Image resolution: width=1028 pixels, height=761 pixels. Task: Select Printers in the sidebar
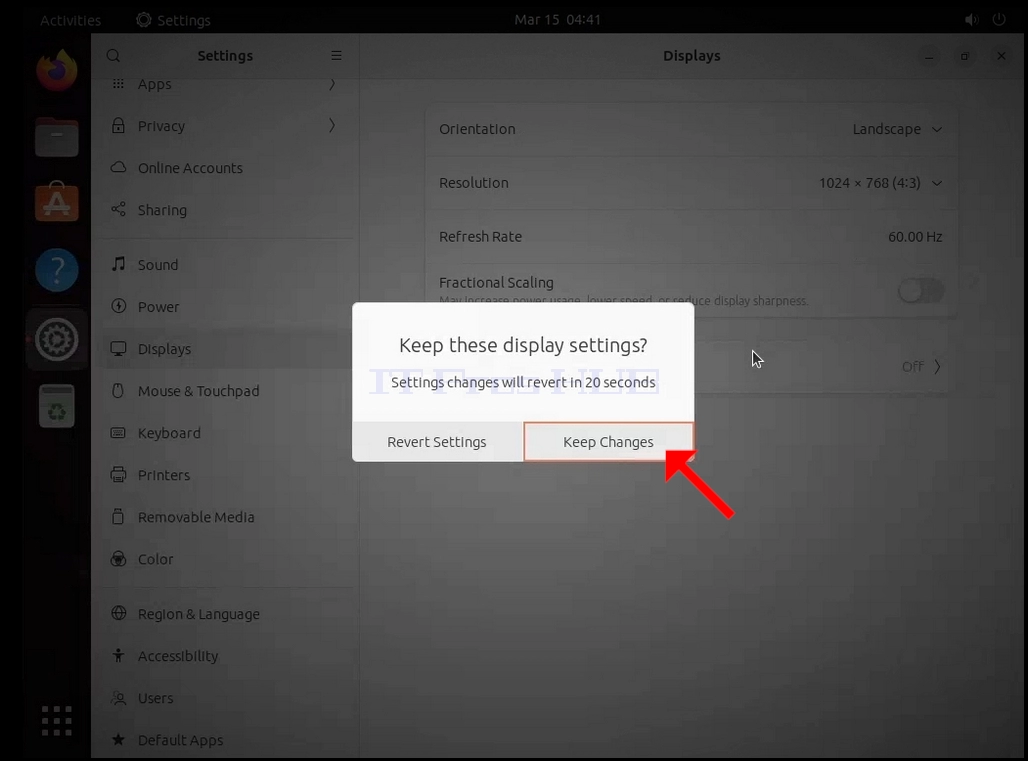point(227,475)
